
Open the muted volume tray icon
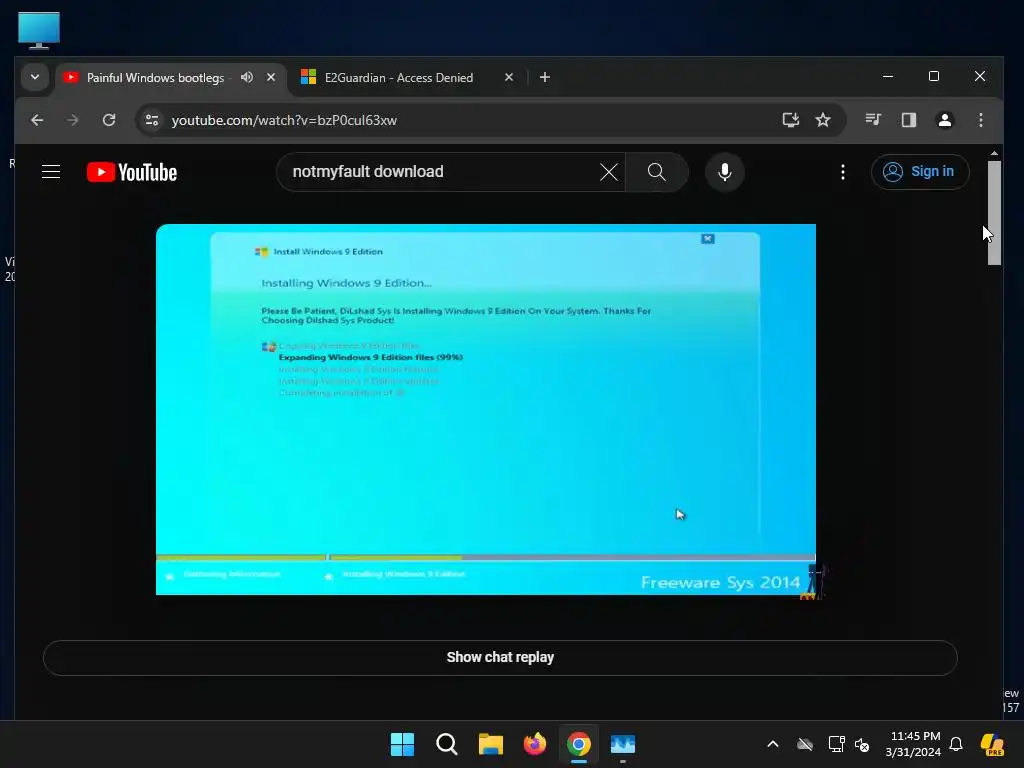[862, 744]
